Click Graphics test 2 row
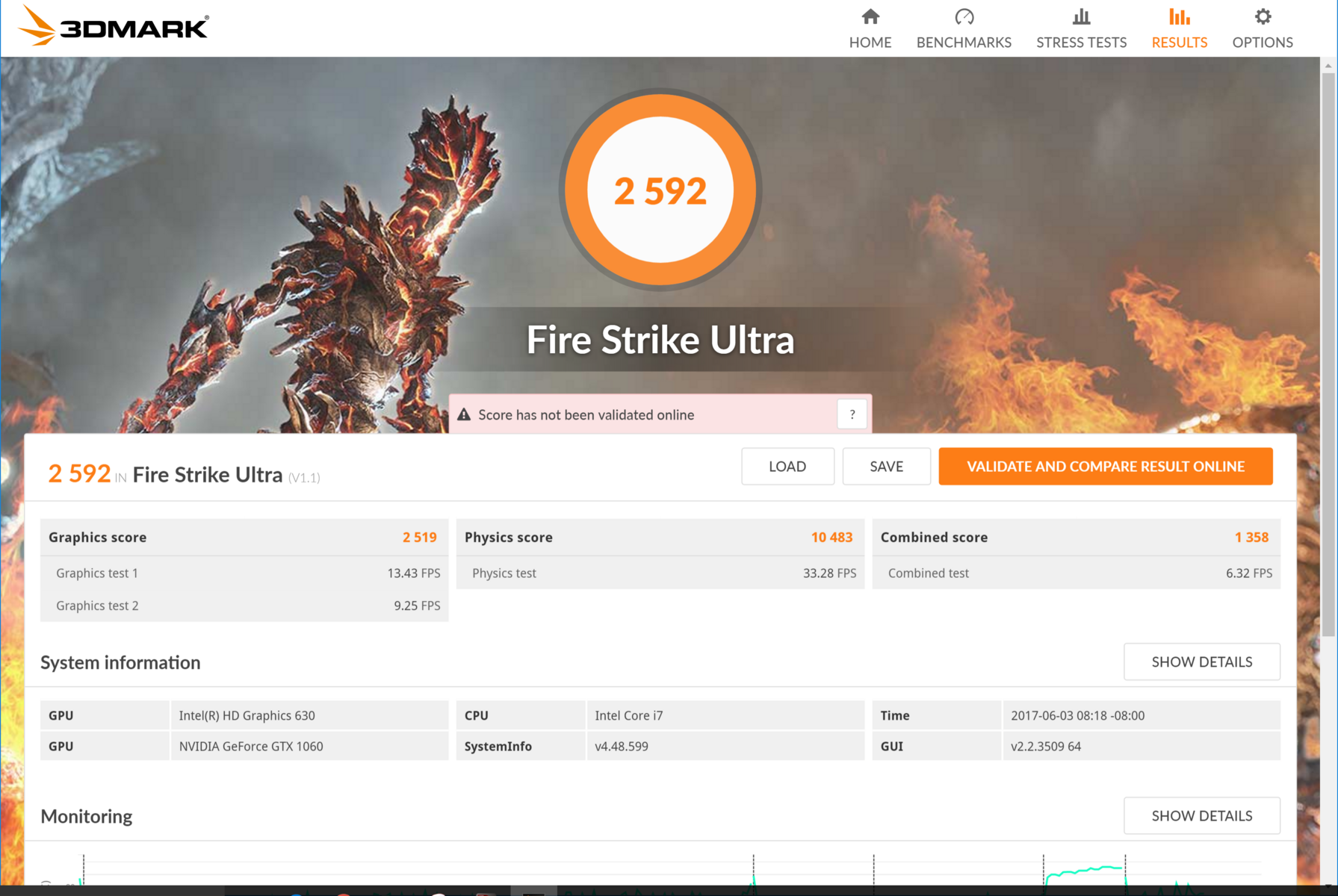Image resolution: width=1338 pixels, height=896 pixels. [244, 606]
